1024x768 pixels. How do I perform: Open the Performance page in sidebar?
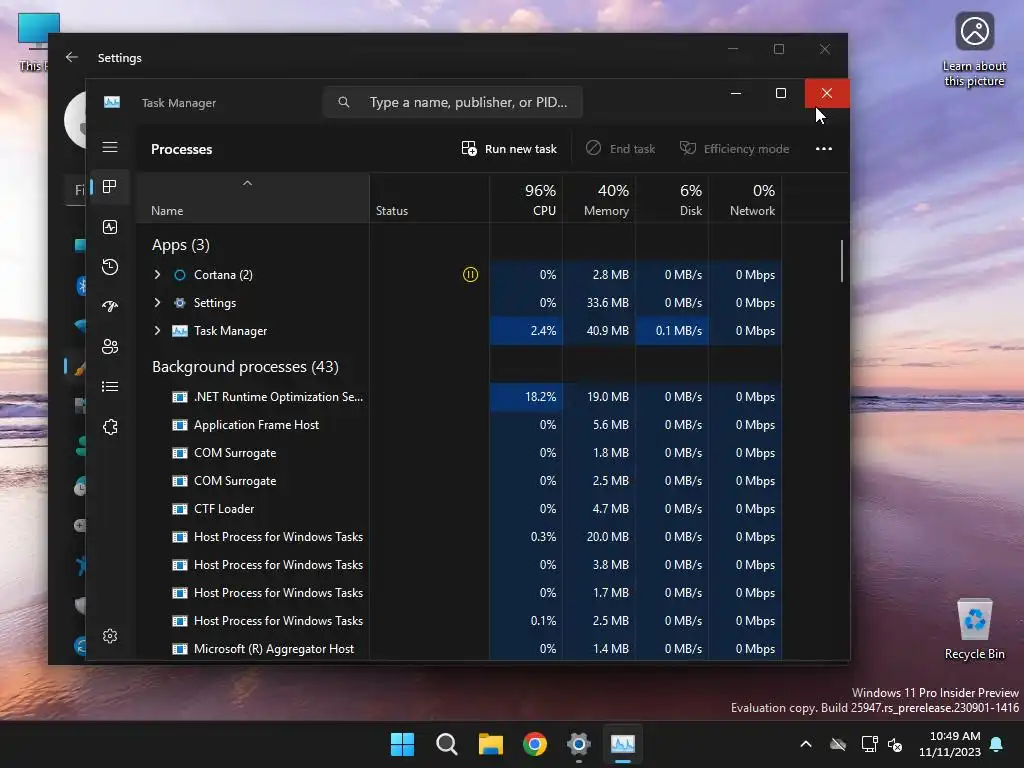pos(110,227)
